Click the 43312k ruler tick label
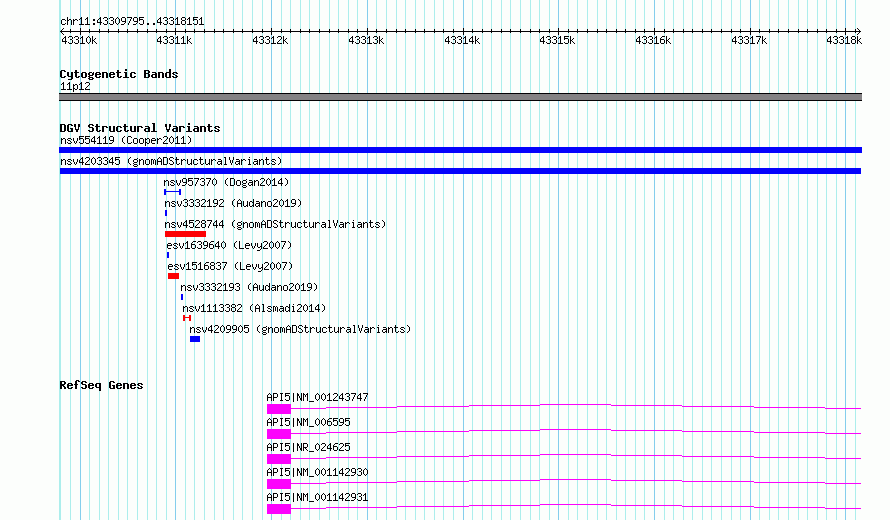This screenshot has height=520, width=890. pos(270,40)
